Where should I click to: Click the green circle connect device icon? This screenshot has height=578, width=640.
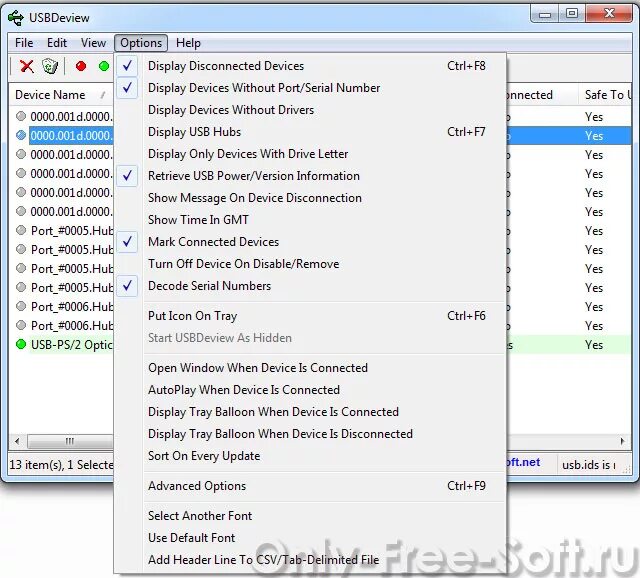pyautogui.click(x=104, y=66)
